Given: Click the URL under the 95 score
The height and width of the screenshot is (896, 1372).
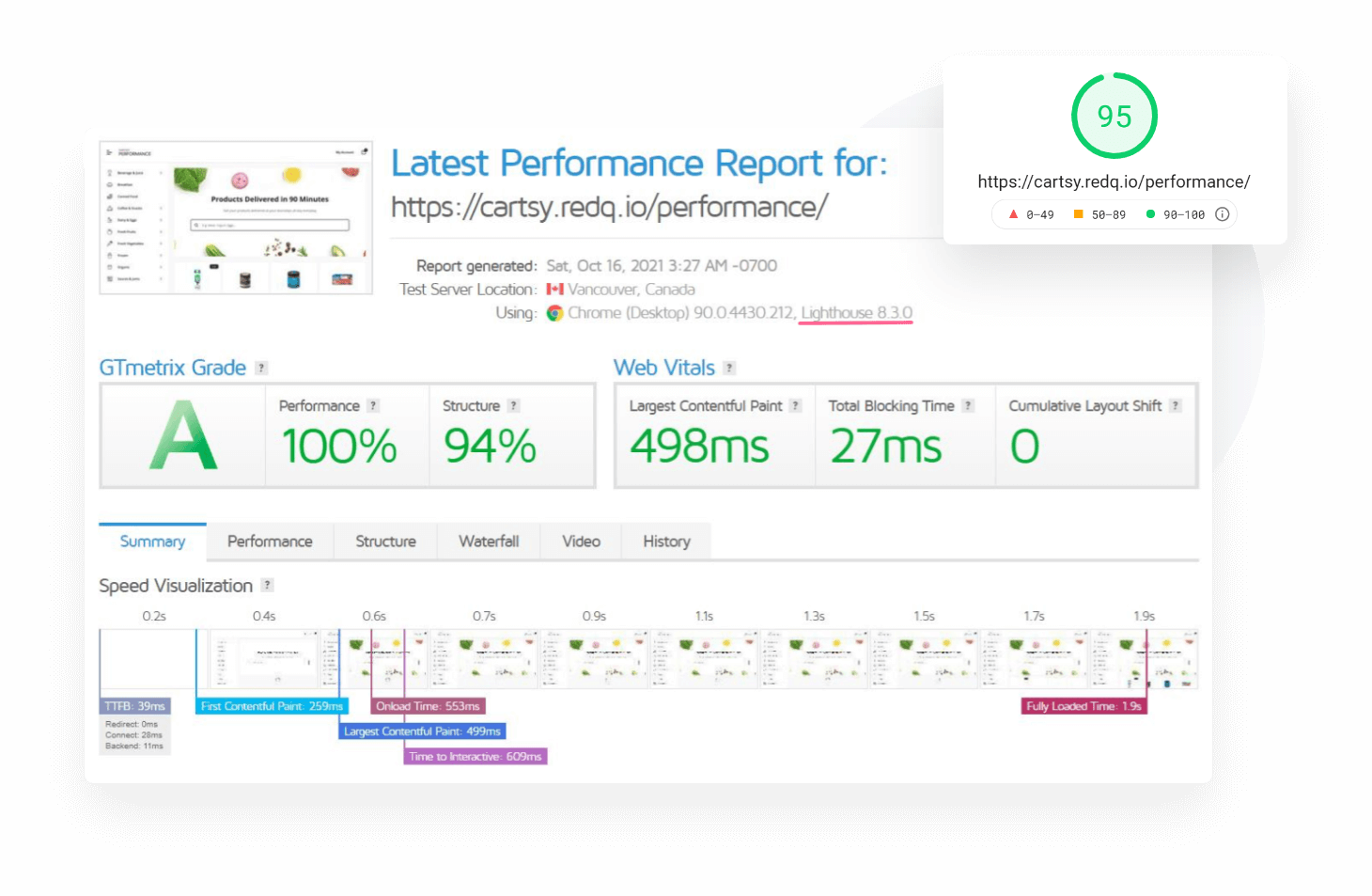Looking at the screenshot, I should click(x=1114, y=181).
